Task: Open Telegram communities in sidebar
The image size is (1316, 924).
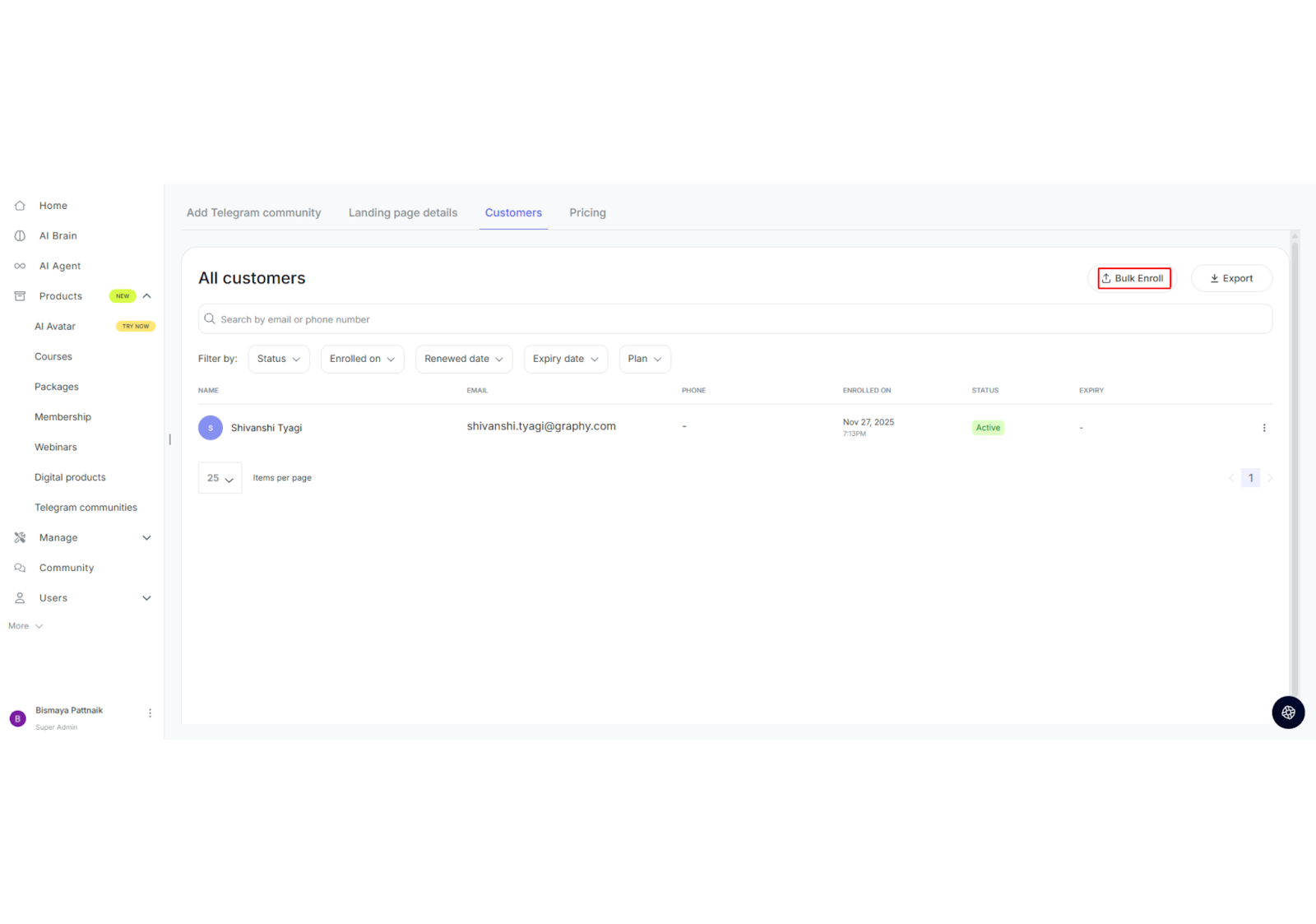Action: [x=86, y=508]
